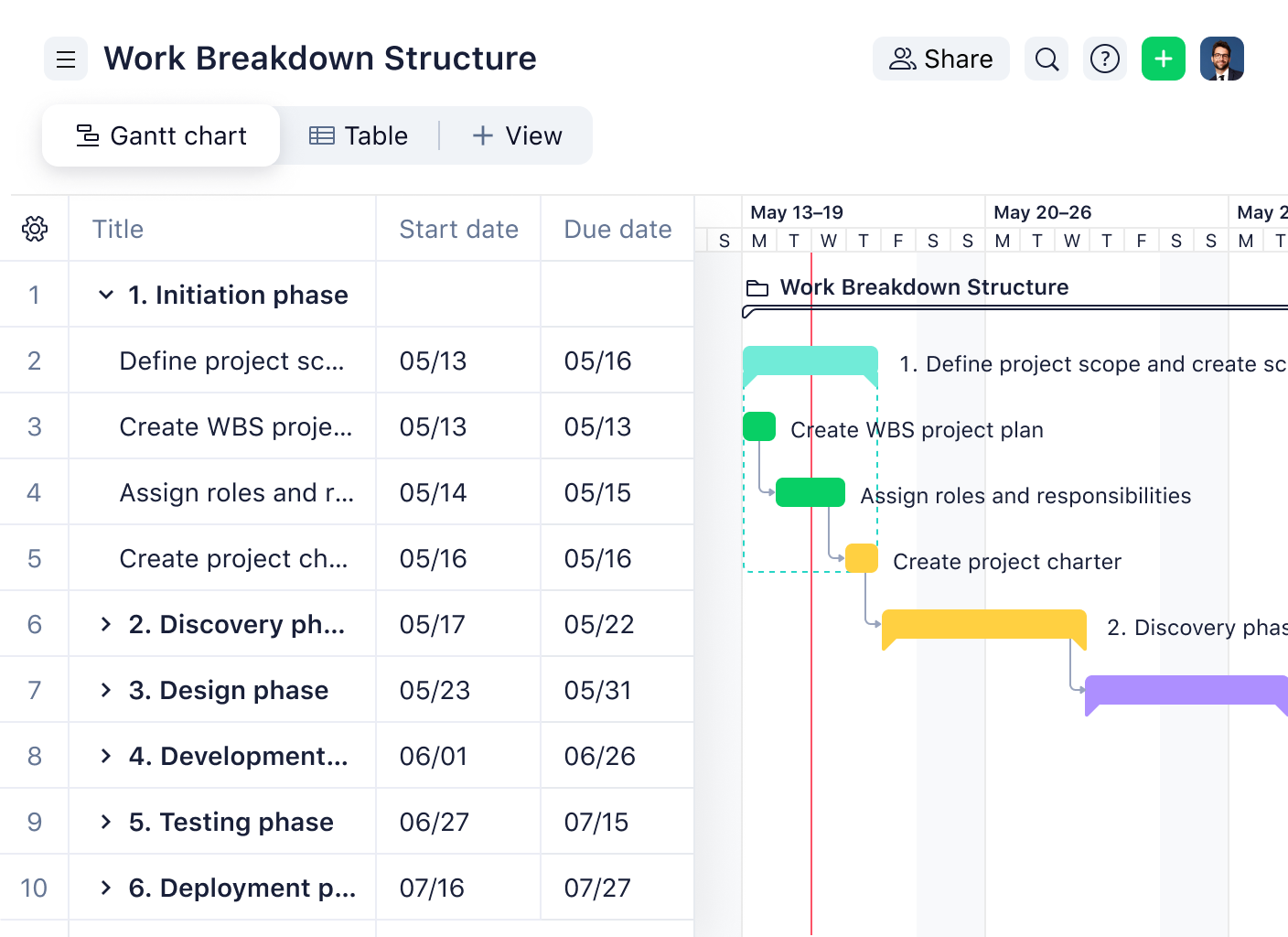The height and width of the screenshot is (937, 1288).
Task: Open the search magnifier icon
Action: (x=1046, y=58)
